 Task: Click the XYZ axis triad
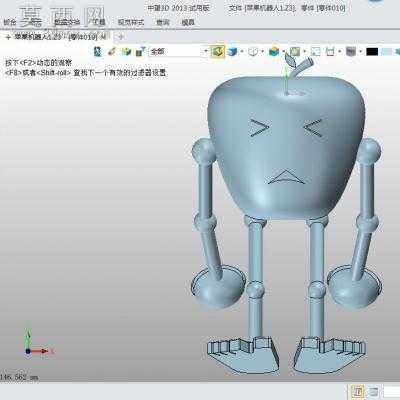37,340
